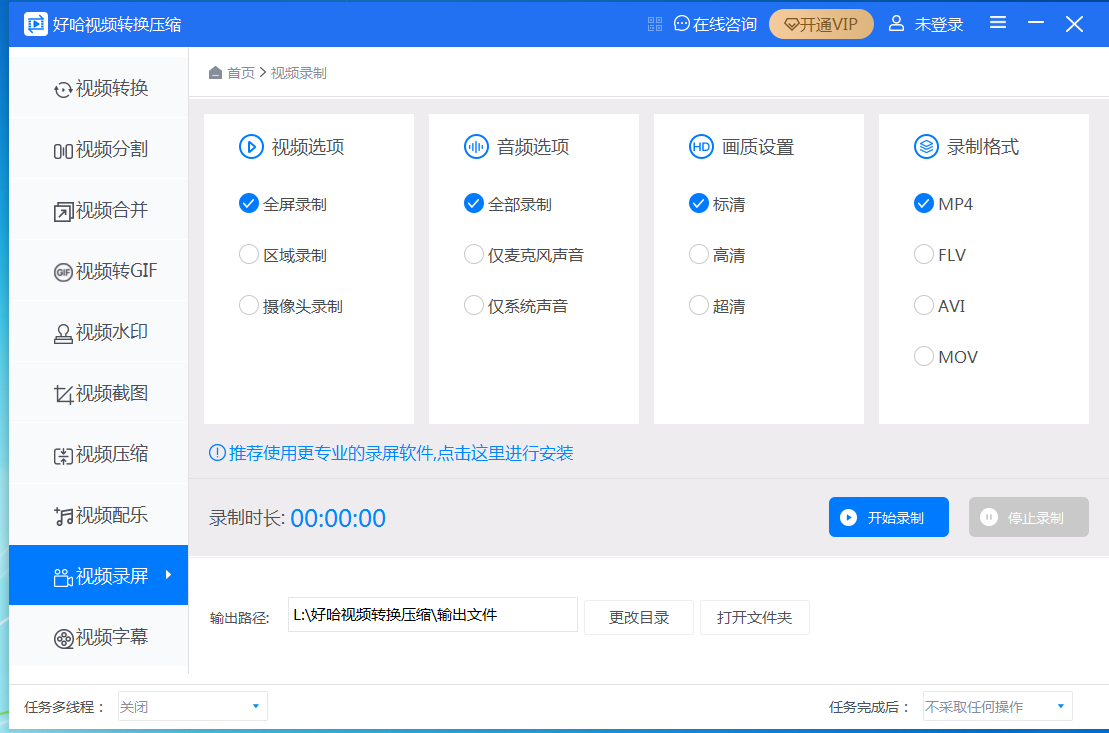Open the 任务多线程 dropdown
The width and height of the screenshot is (1109, 733).
pyautogui.click(x=192, y=705)
